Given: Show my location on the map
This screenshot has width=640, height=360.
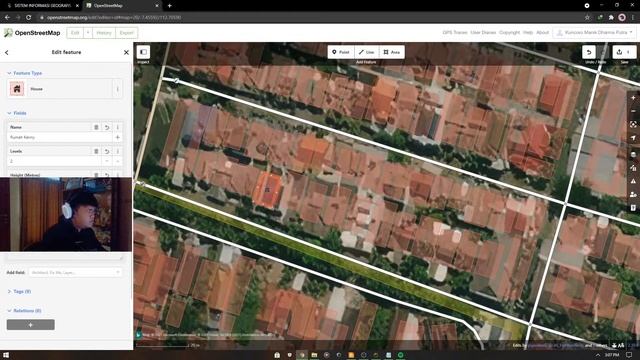Looking at the screenshot, I should [633, 138].
